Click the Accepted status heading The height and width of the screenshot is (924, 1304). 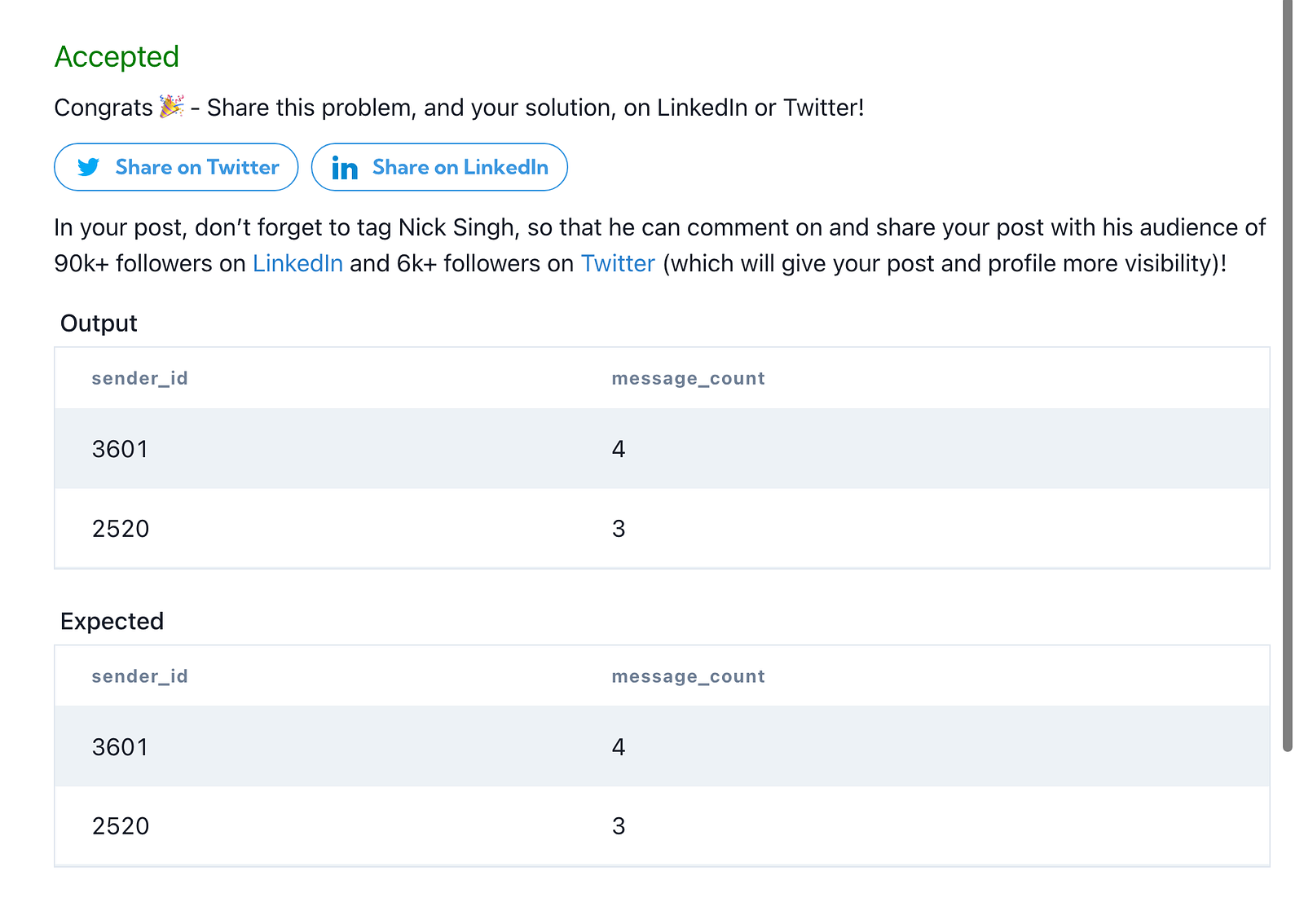(x=117, y=57)
